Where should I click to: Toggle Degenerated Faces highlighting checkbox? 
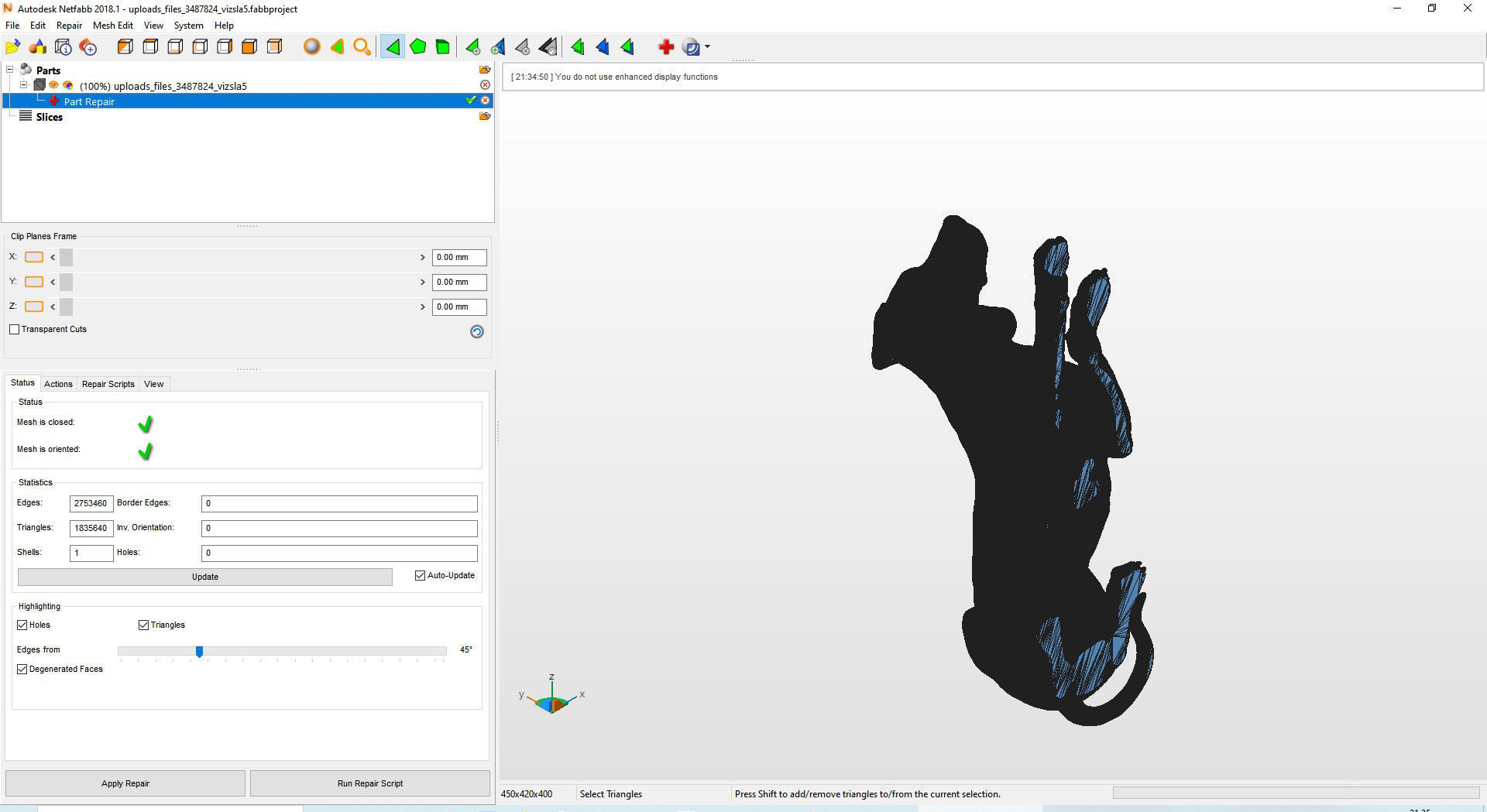click(22, 669)
